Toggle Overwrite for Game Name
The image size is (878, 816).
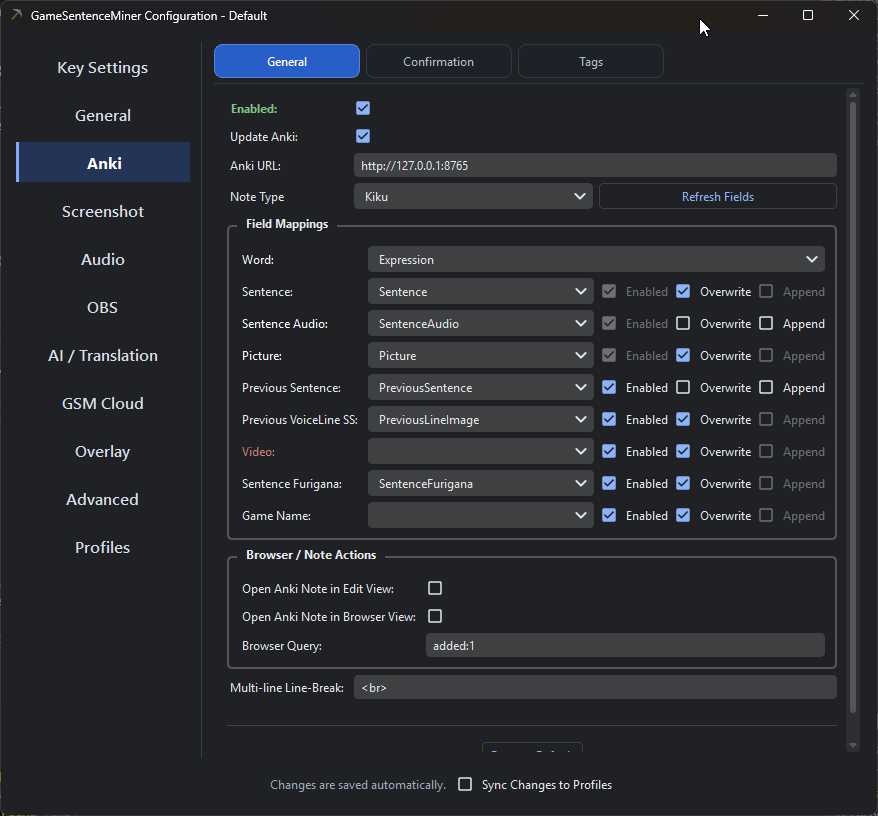click(x=683, y=515)
